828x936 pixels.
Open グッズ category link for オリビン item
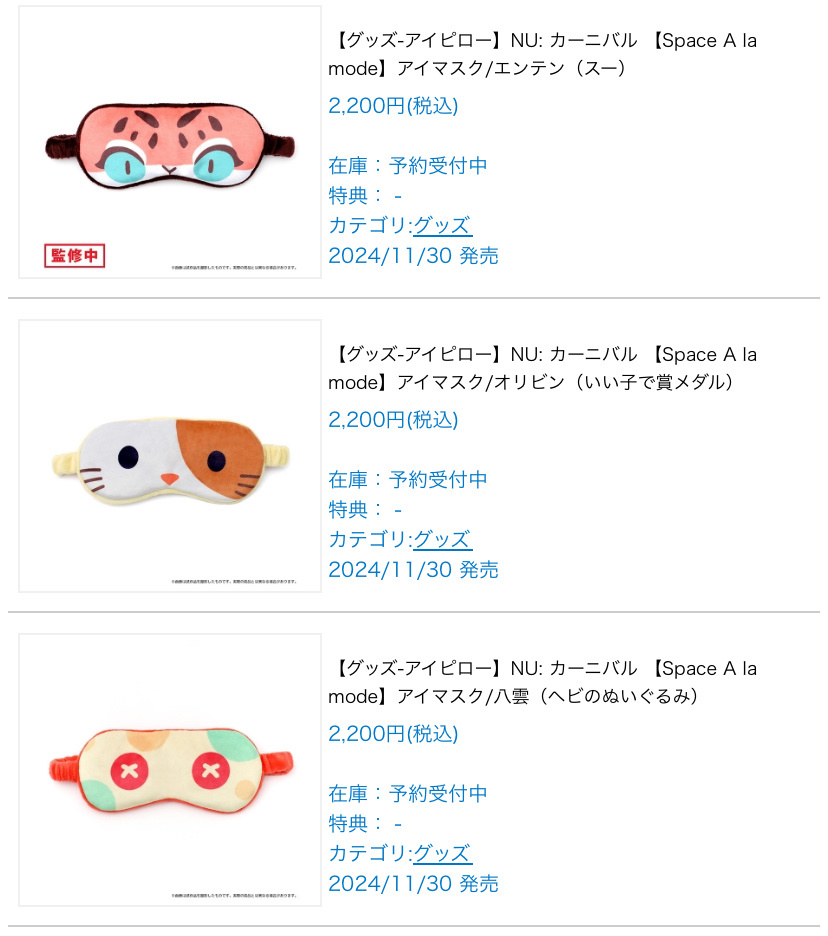(442, 540)
